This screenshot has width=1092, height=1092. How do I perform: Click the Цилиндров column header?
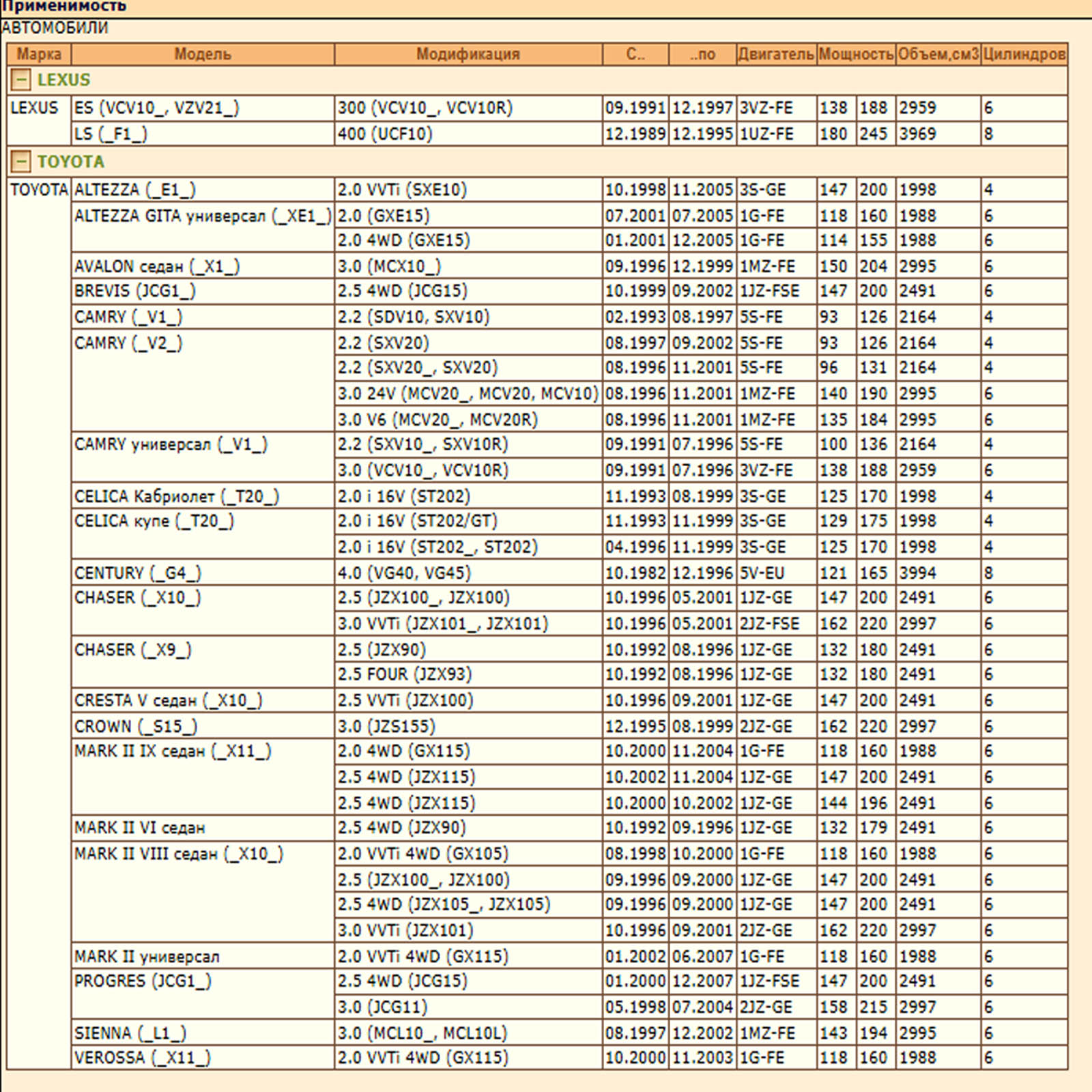point(1024,54)
